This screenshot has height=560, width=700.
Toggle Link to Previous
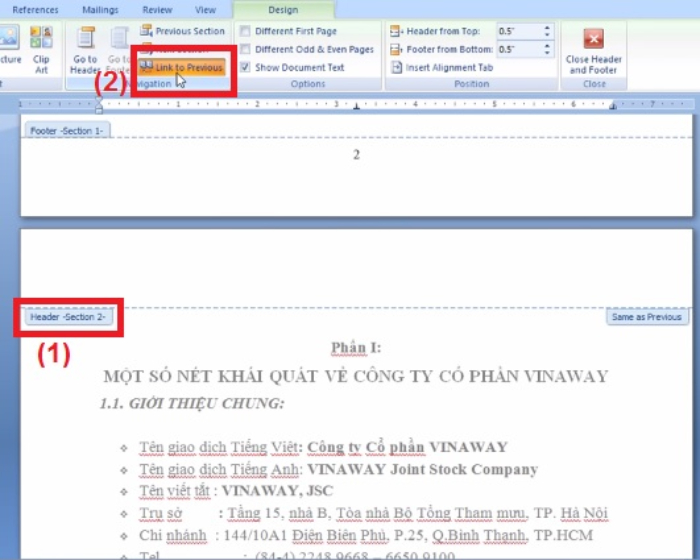click(x=181, y=67)
